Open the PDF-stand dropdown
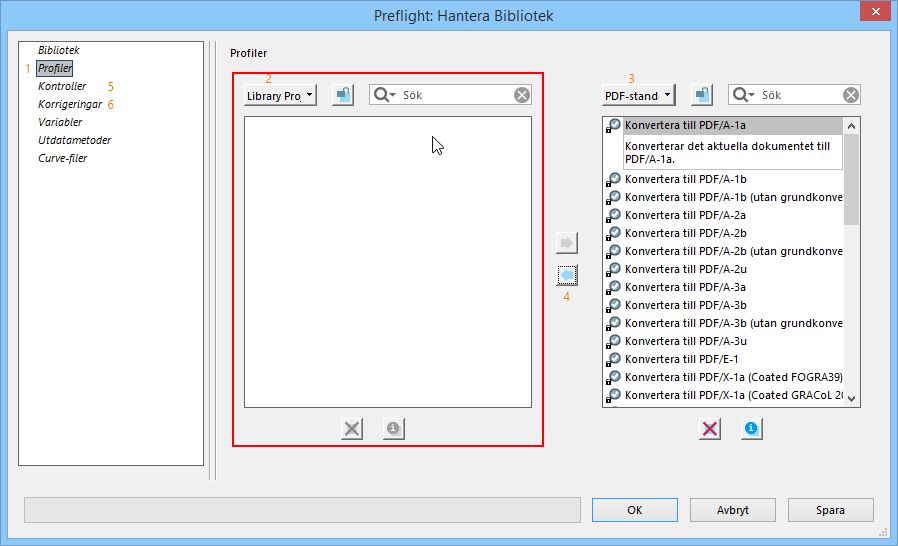This screenshot has width=898, height=546. [x=639, y=96]
